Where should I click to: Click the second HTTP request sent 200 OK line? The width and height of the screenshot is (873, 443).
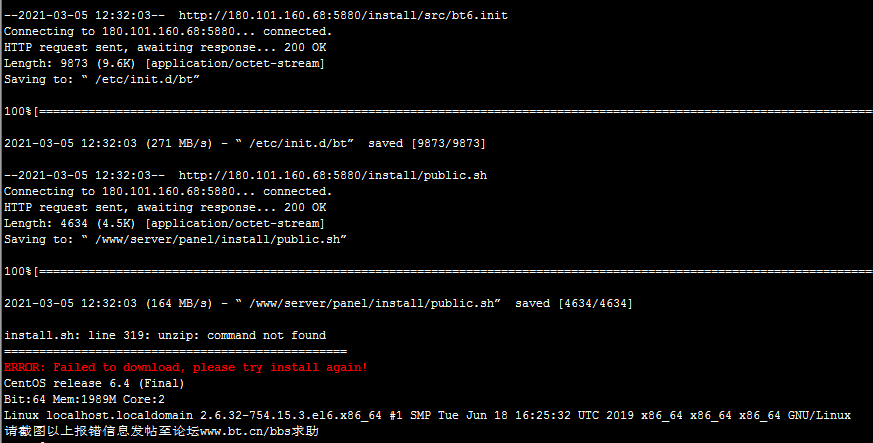(x=165, y=208)
